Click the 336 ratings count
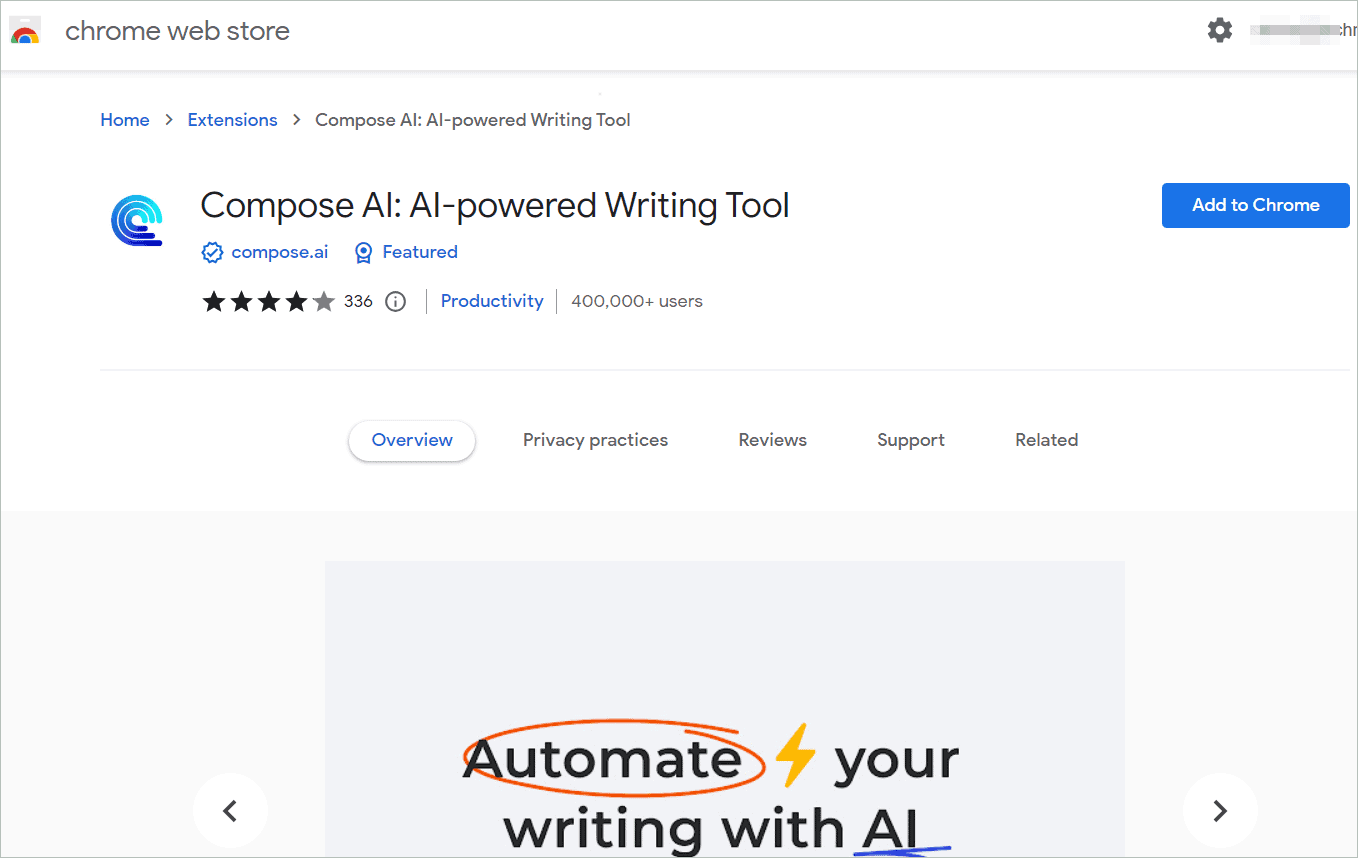 pos(358,301)
